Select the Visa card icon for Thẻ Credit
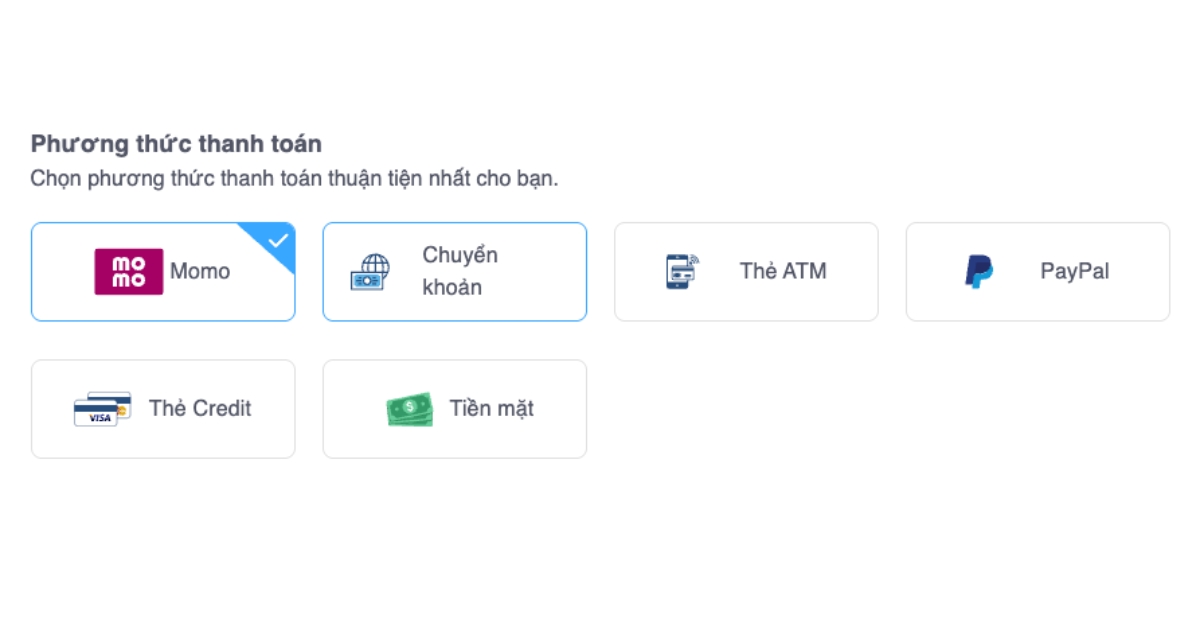 (101, 408)
